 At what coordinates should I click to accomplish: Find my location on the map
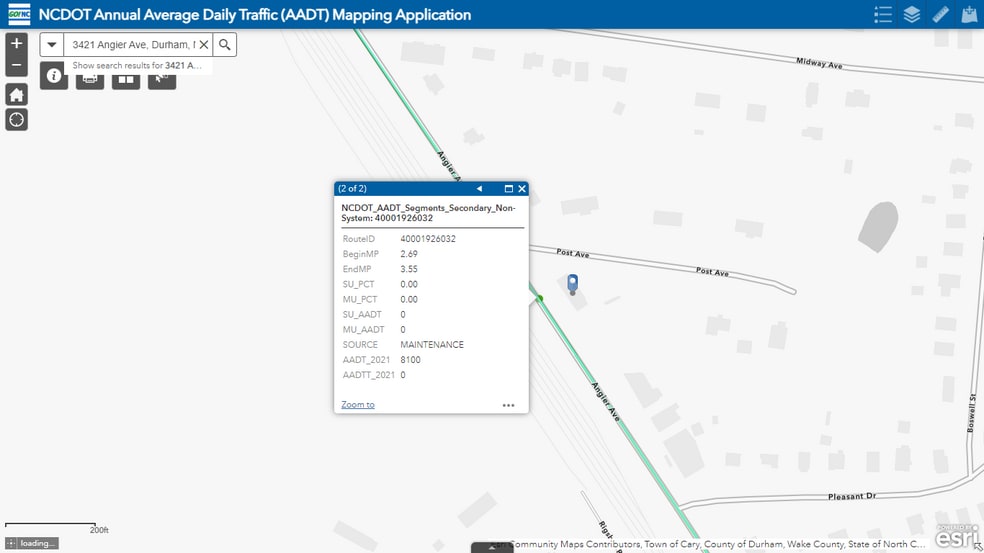point(16,119)
